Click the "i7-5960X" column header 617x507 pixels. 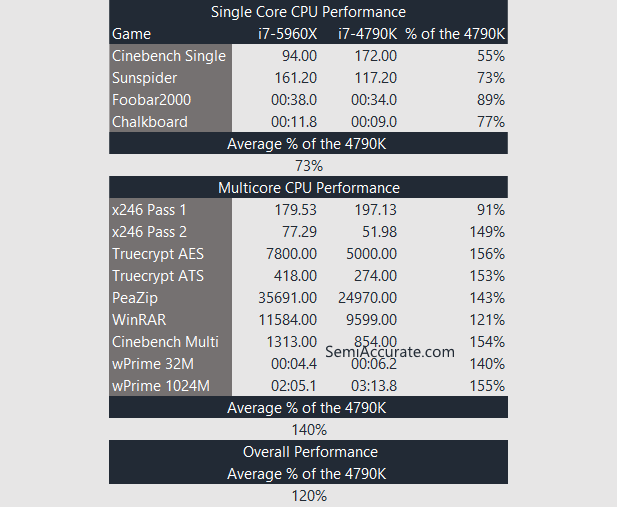[x=287, y=34]
